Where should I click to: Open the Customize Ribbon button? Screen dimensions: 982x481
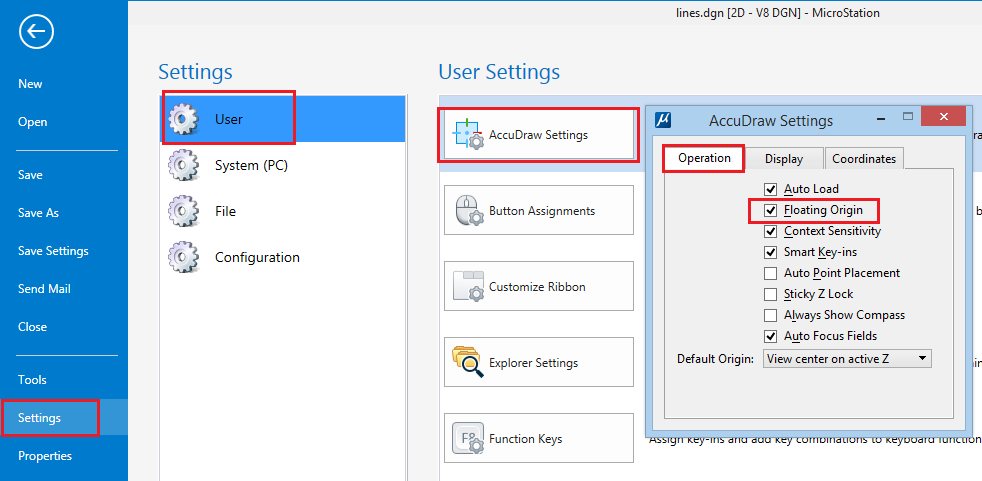pos(539,286)
